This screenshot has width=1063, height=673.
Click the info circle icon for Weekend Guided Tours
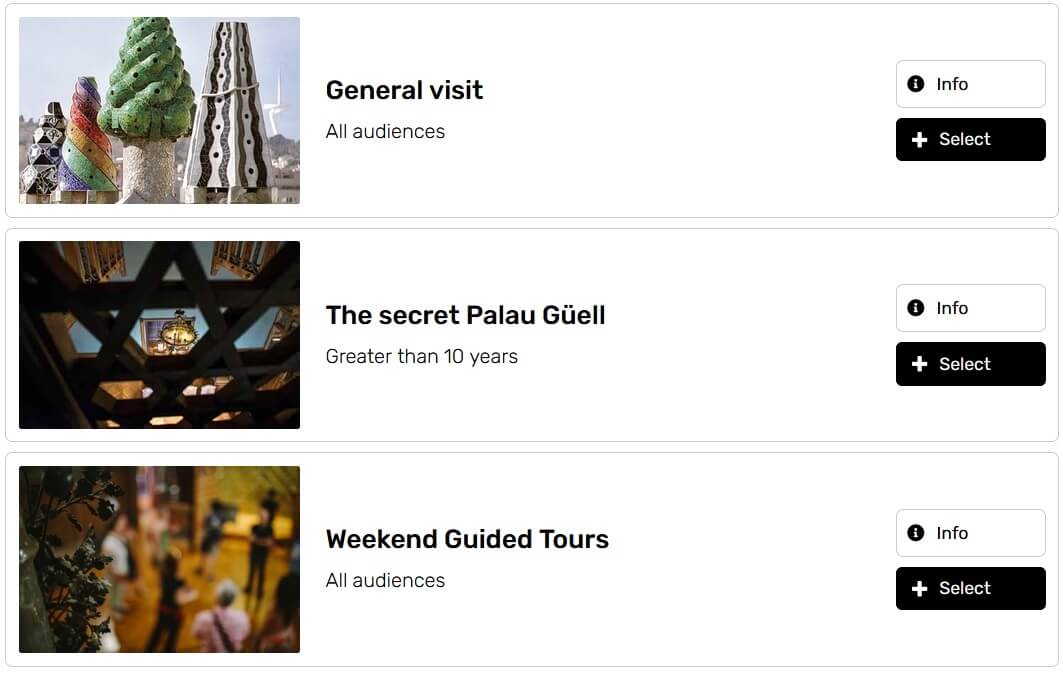point(915,533)
